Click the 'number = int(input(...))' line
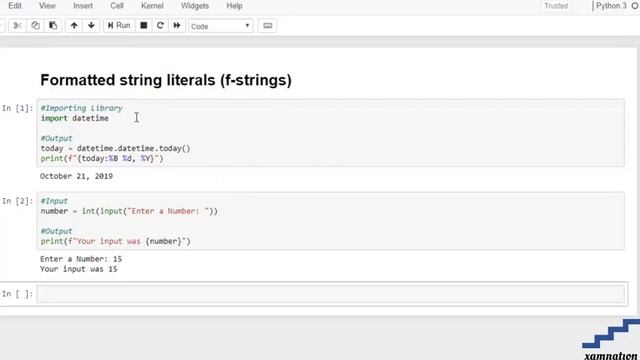 (x=129, y=211)
